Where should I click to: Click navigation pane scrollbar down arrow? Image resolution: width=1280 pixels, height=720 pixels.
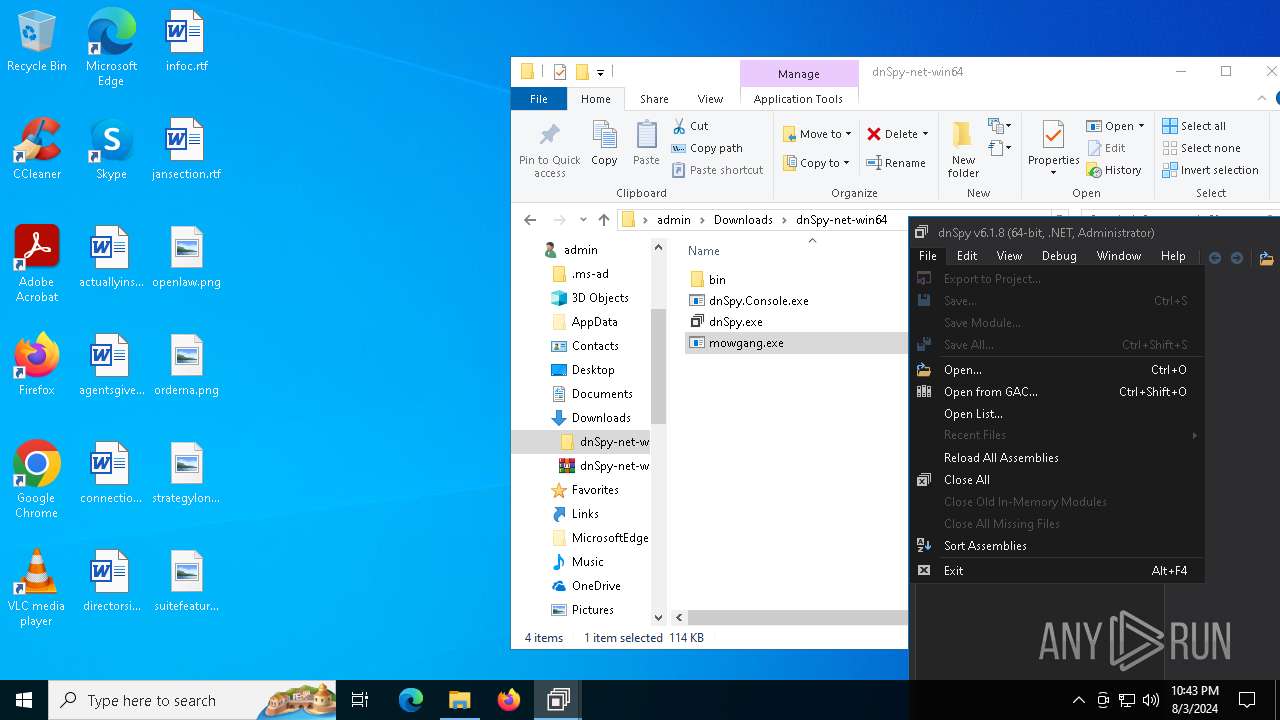(658, 618)
